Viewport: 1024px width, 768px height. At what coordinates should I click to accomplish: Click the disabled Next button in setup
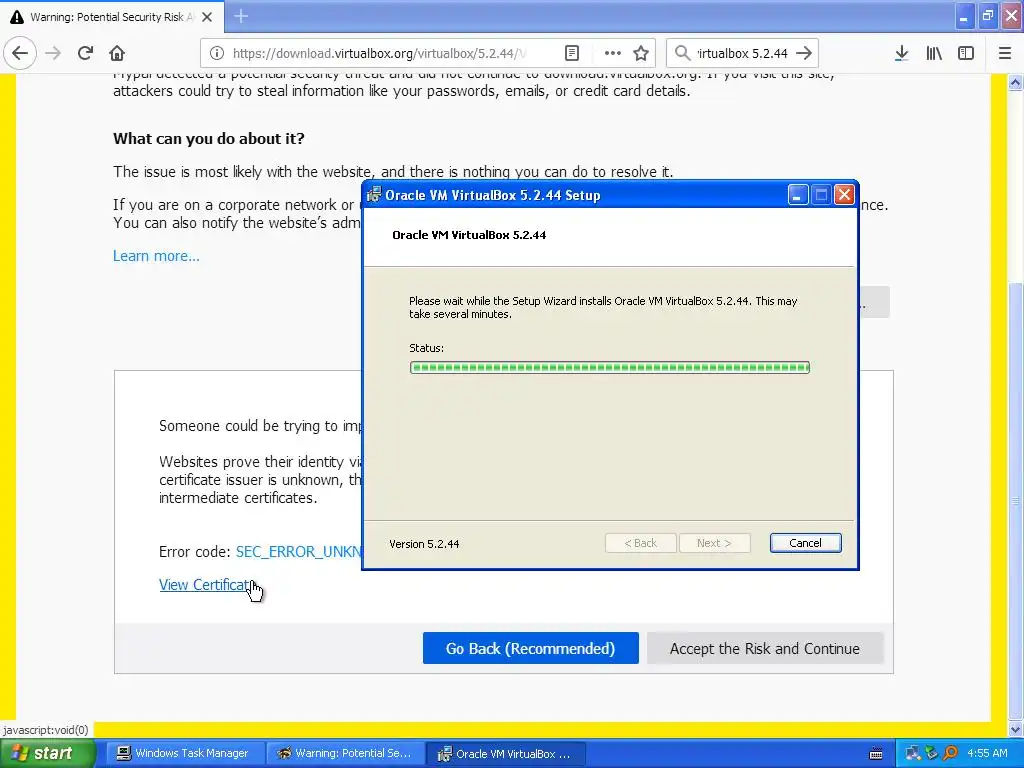click(x=714, y=543)
